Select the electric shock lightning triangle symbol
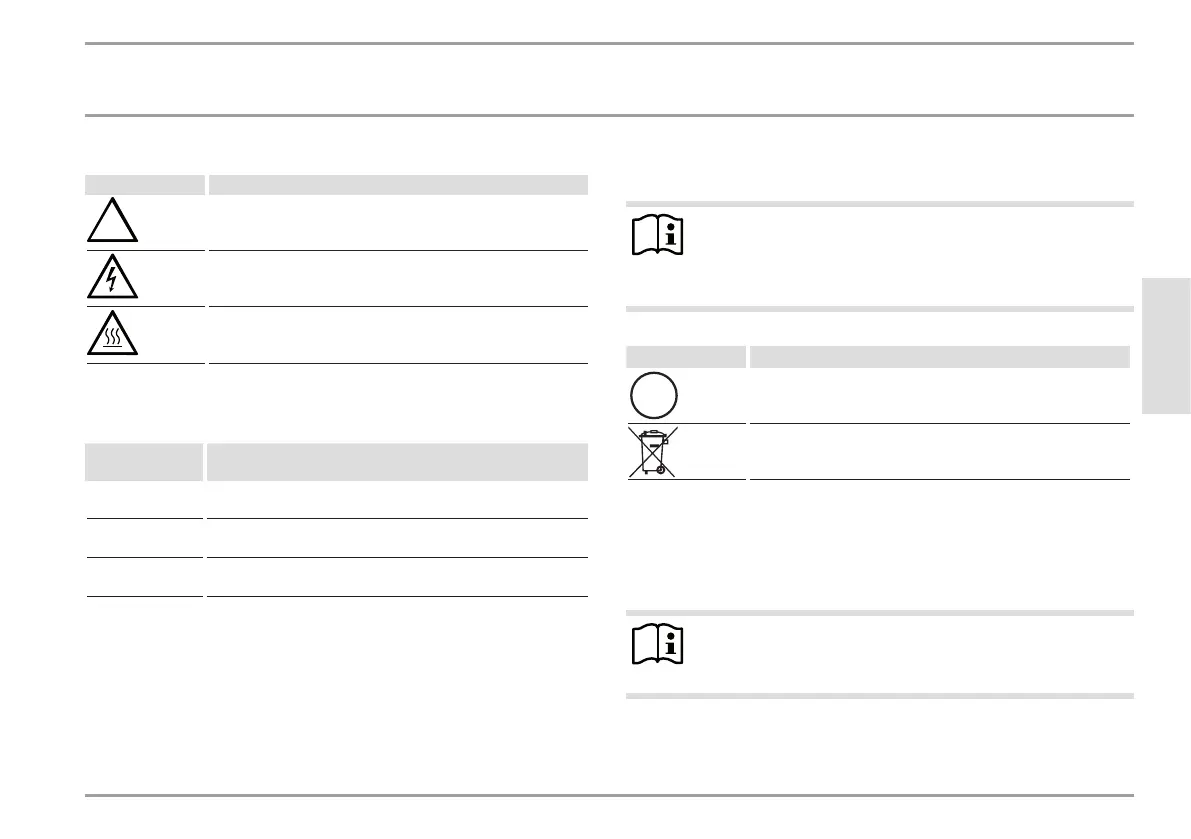1191x839 pixels. click(112, 276)
